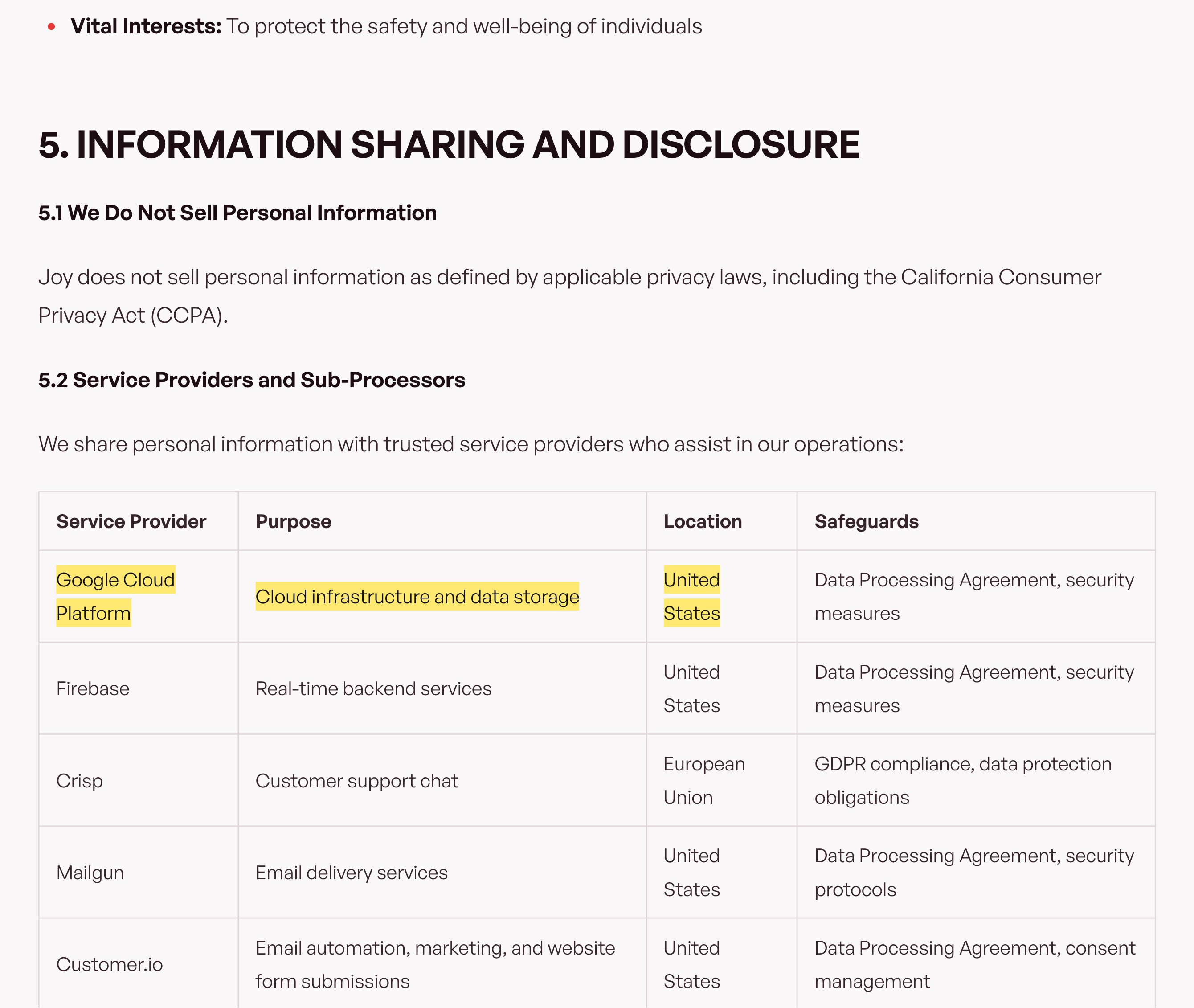Click 'United States' in the Firebase row
1194x1008 pixels.
692,688
